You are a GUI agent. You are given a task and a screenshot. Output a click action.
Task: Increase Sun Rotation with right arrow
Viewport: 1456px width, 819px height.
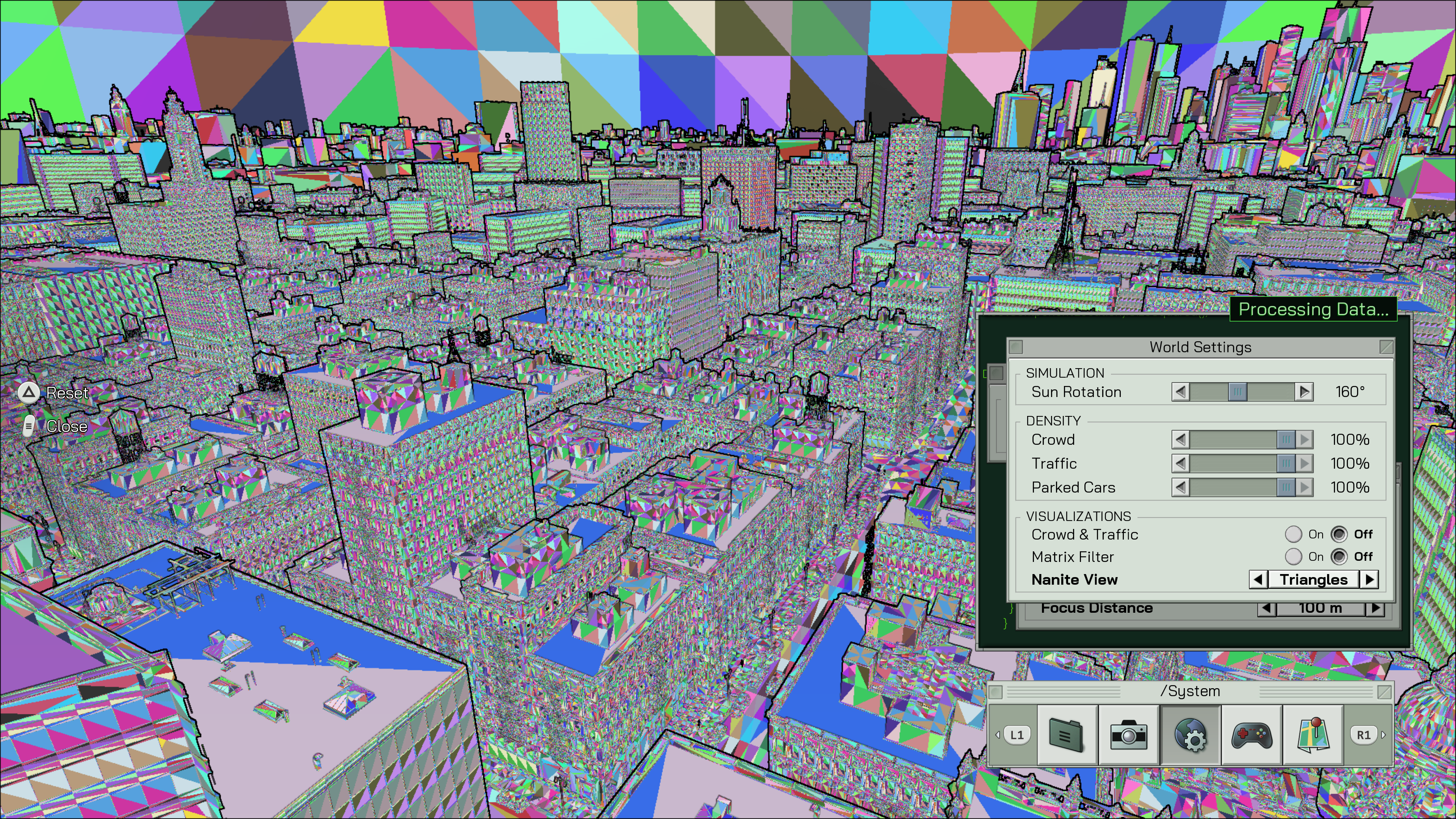click(x=1304, y=392)
